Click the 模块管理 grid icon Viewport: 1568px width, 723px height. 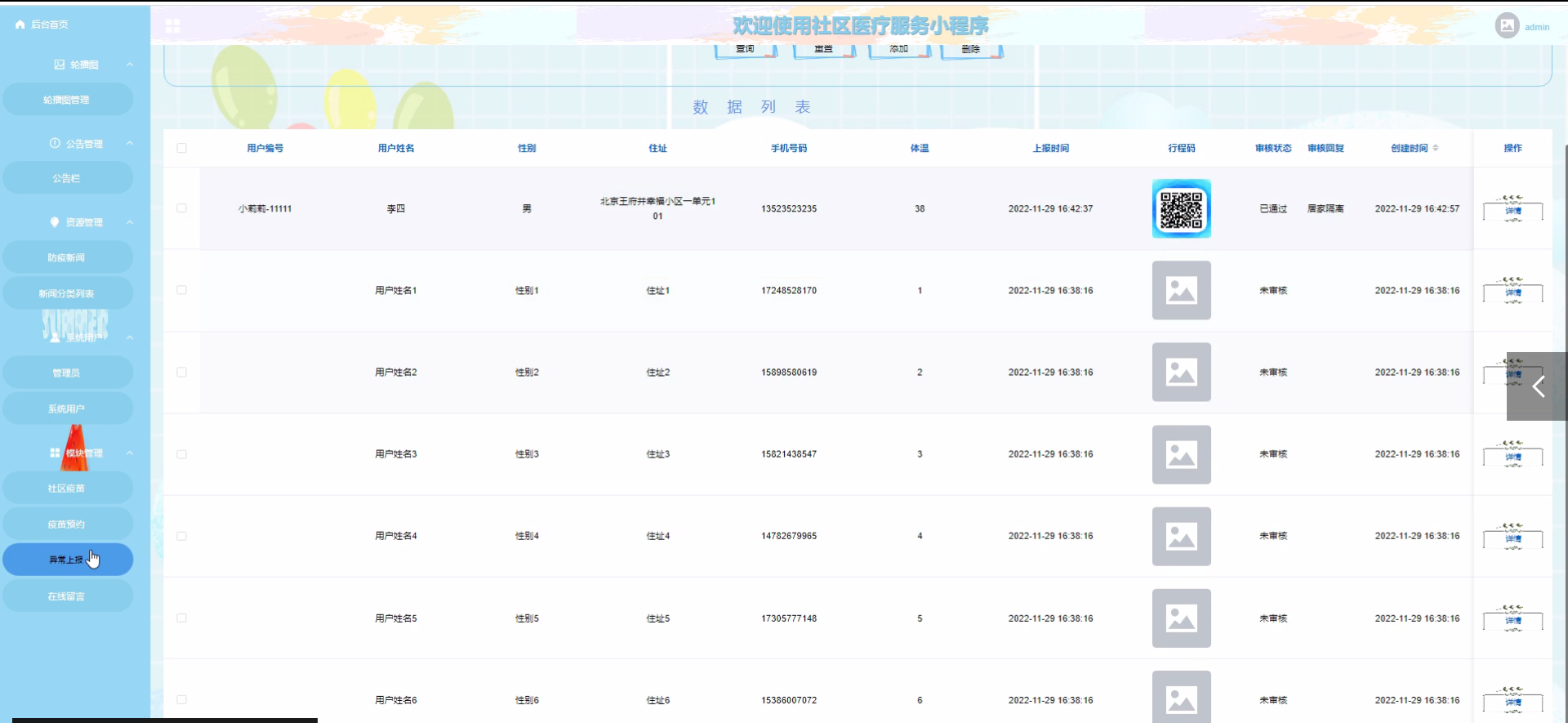pos(55,453)
